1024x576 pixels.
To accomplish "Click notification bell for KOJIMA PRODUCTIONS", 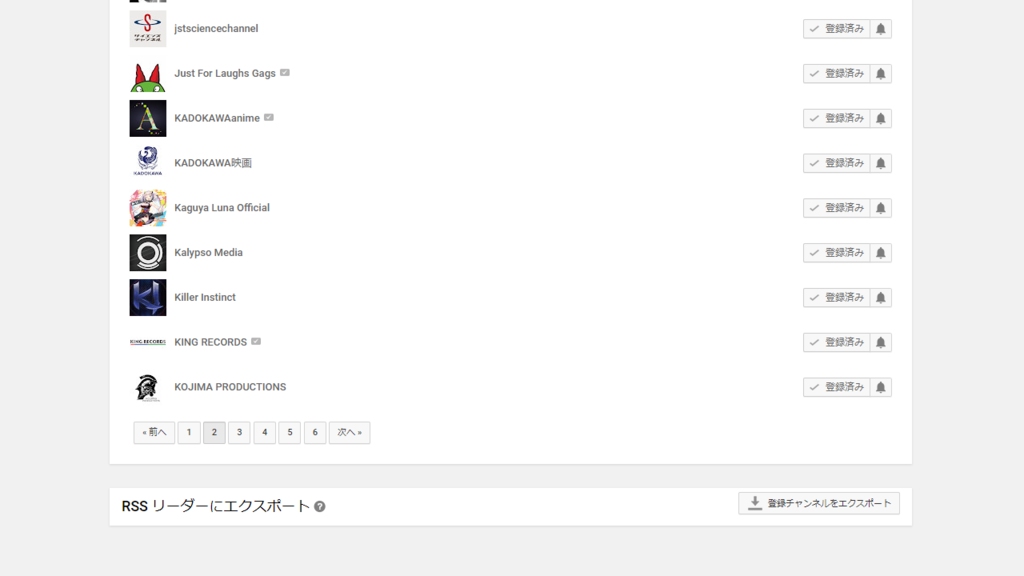I will [x=880, y=387].
